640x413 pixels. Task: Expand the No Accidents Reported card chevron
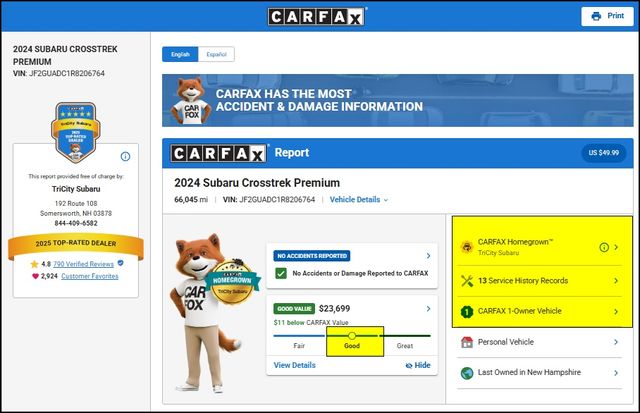[428, 256]
